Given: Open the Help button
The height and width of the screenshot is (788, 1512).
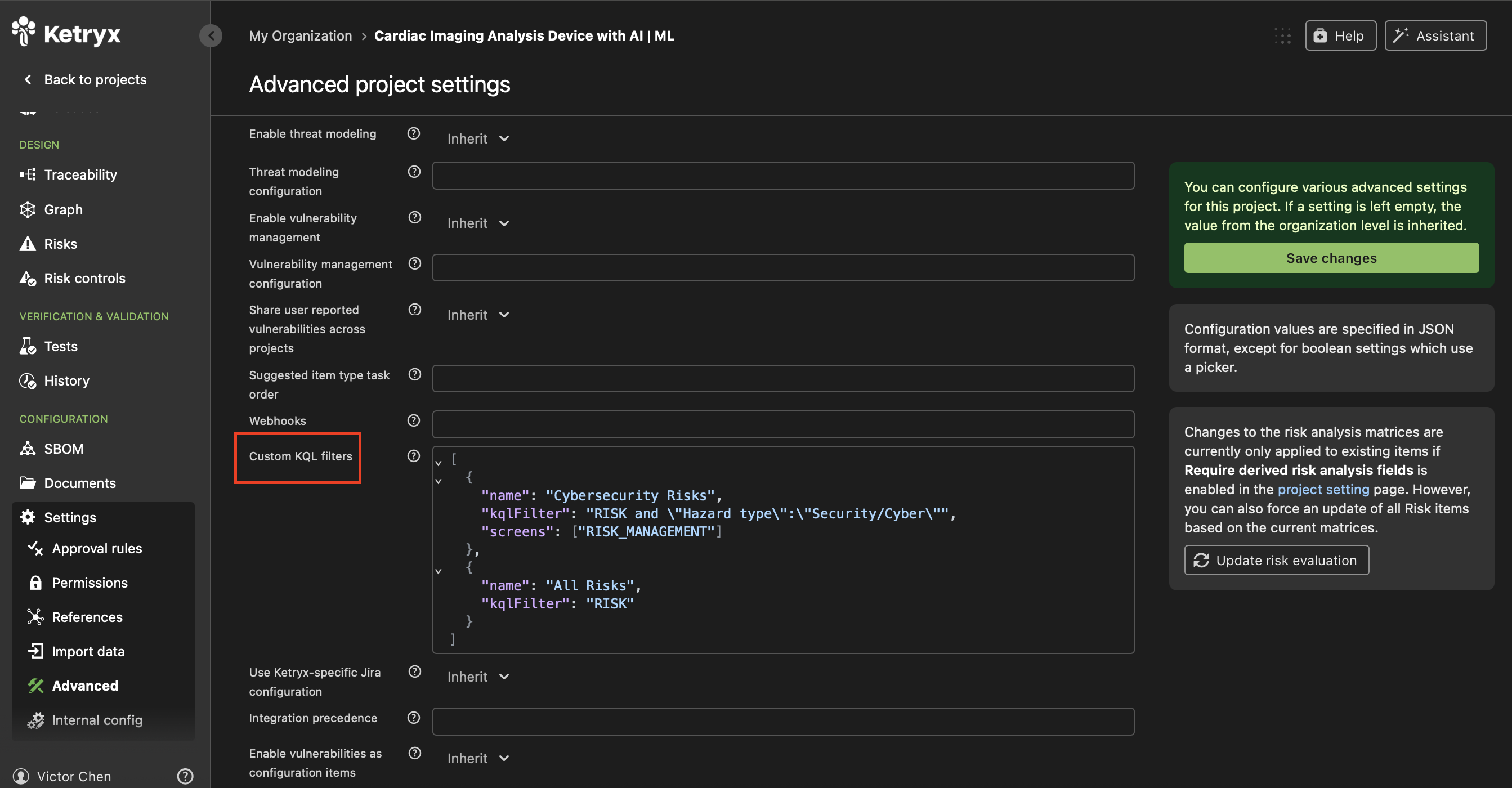Looking at the screenshot, I should [x=1340, y=36].
